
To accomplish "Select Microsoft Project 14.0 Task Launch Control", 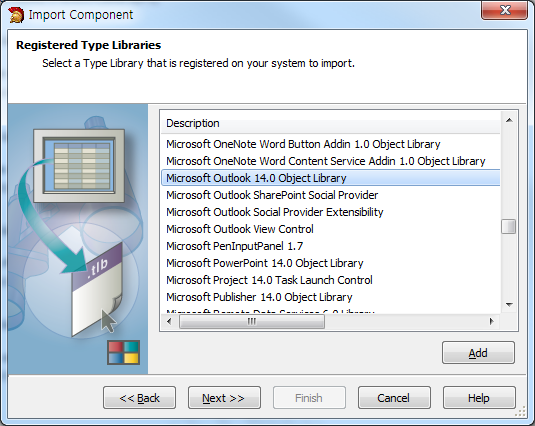I will [330, 280].
